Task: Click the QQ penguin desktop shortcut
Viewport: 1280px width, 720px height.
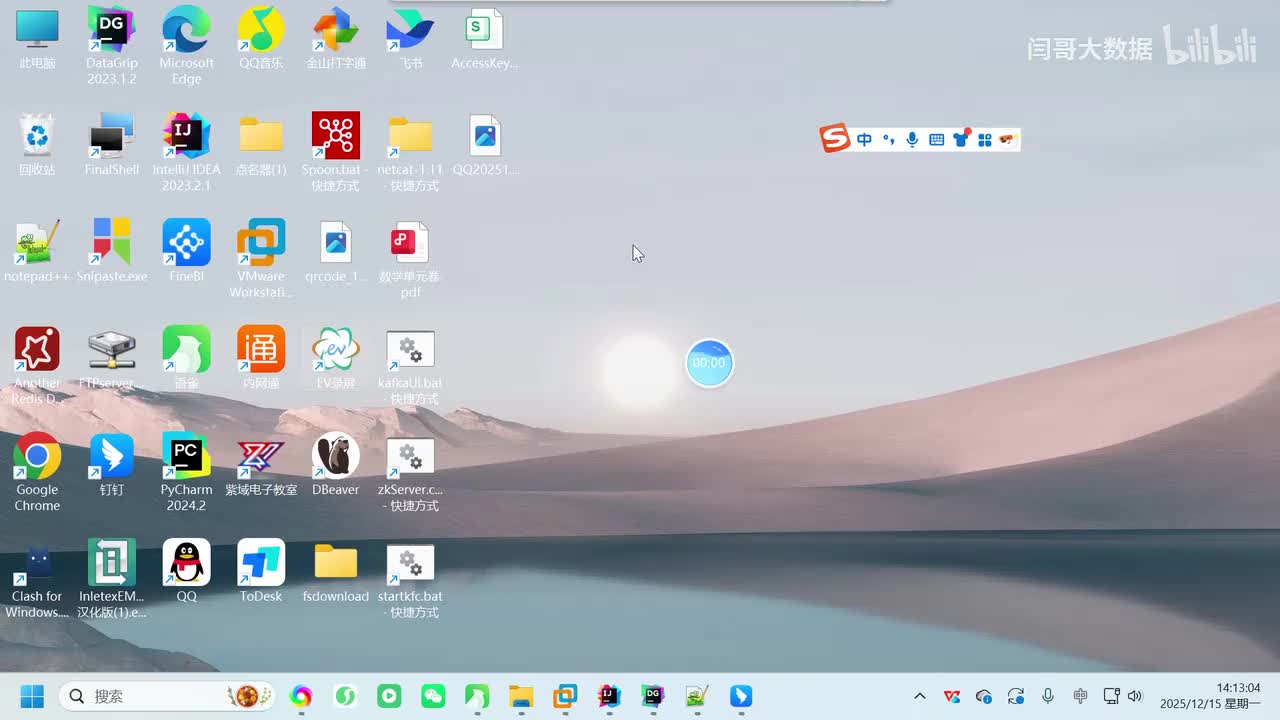Action: click(x=186, y=572)
